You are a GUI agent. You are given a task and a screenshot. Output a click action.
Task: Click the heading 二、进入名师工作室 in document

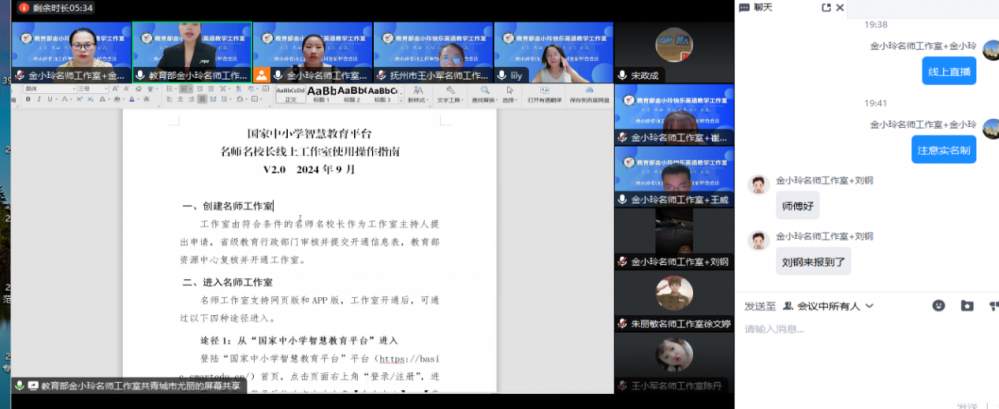[x=227, y=282]
